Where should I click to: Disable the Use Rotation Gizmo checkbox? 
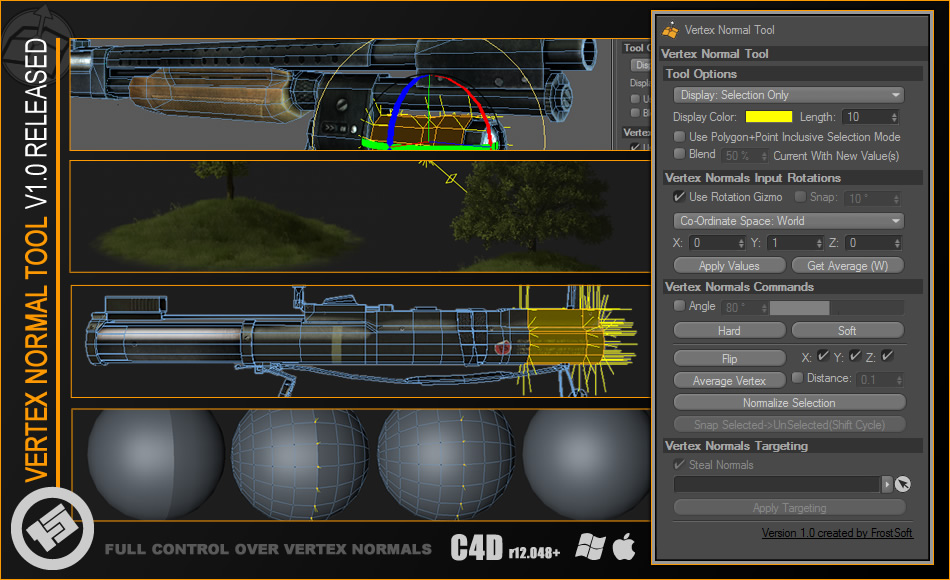pos(680,197)
